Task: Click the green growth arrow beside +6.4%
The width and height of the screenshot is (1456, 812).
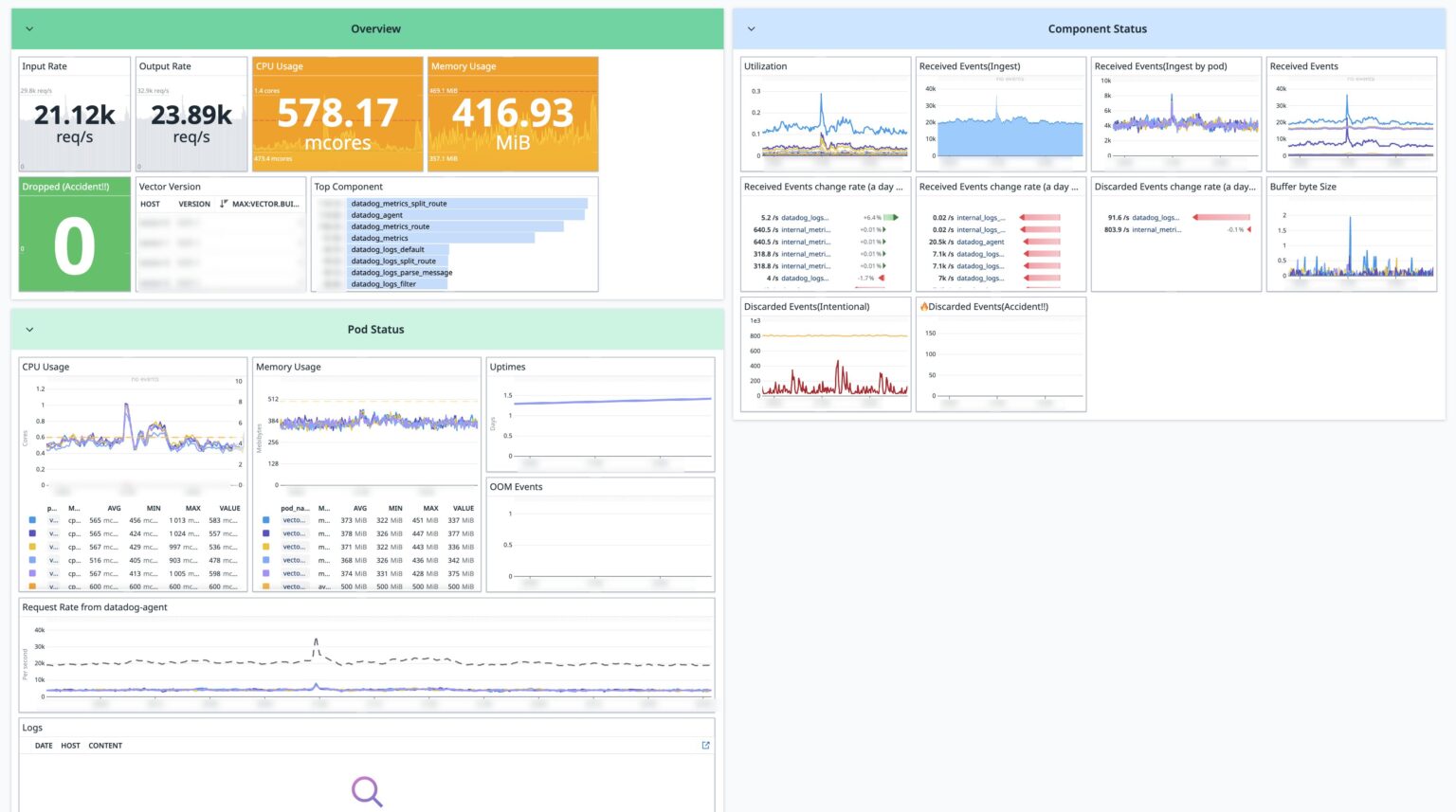Action: tap(891, 217)
